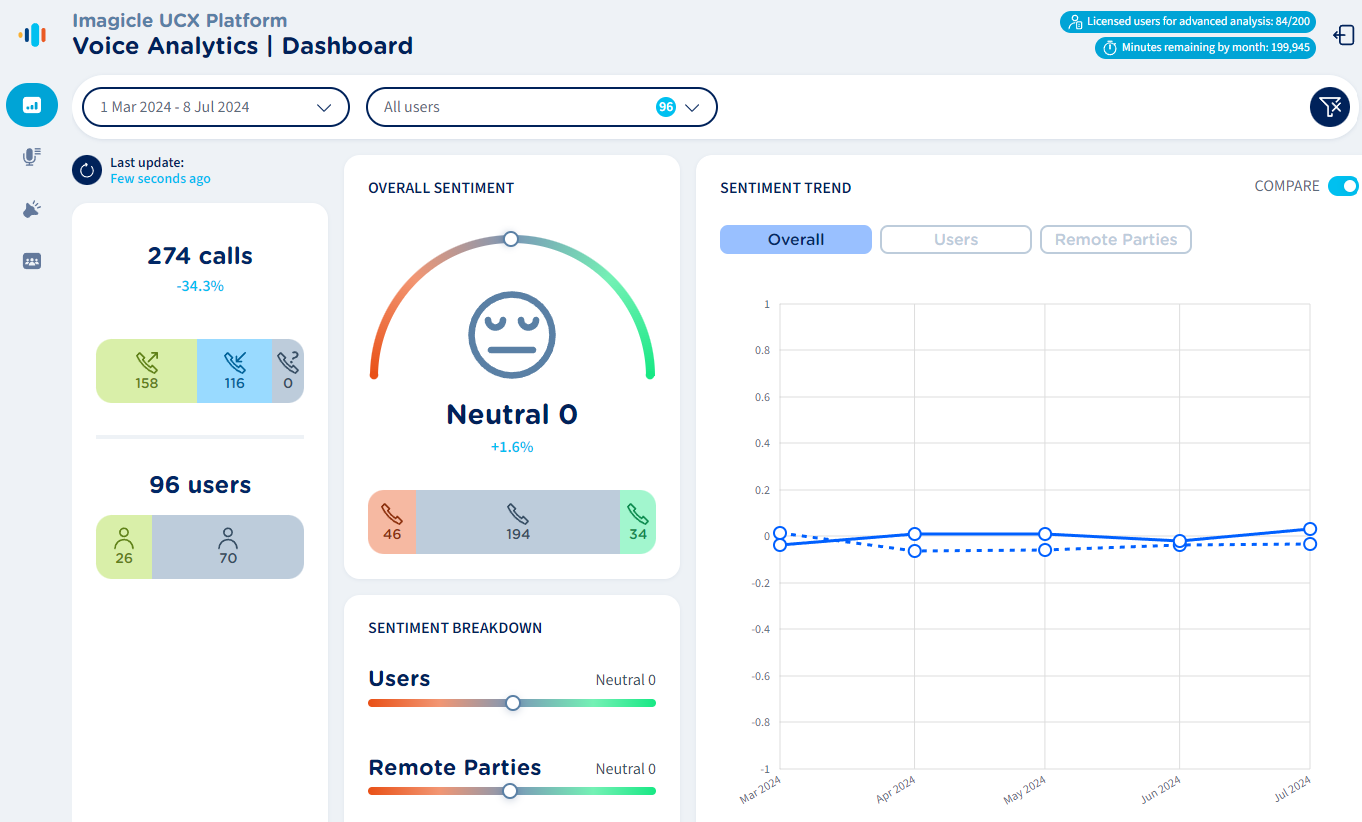Select the Overall sentiment trend tab

point(795,240)
